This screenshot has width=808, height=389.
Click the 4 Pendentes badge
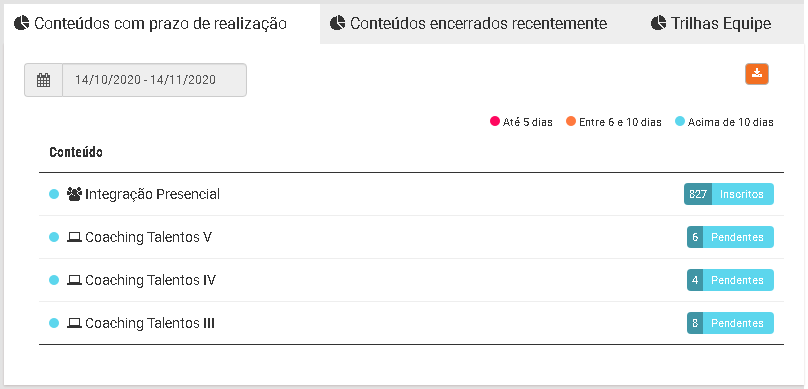(x=730, y=280)
